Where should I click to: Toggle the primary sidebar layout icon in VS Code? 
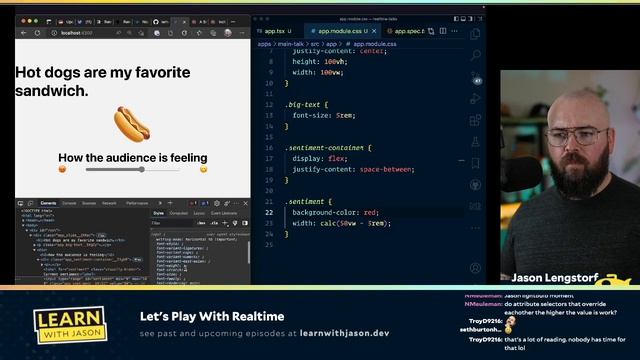click(x=456, y=19)
